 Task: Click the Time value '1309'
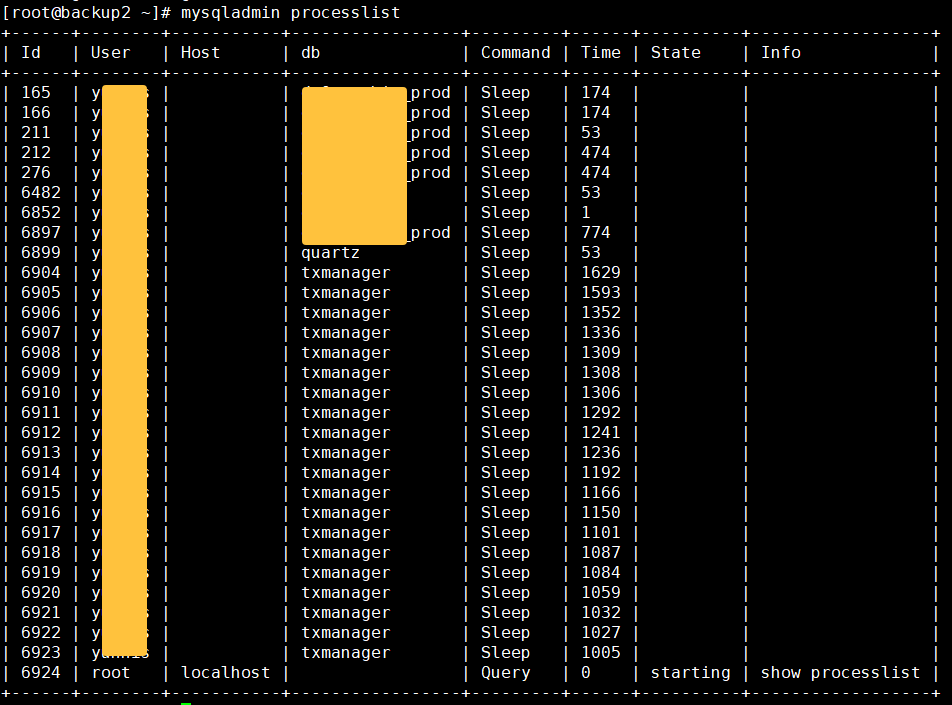[600, 353]
